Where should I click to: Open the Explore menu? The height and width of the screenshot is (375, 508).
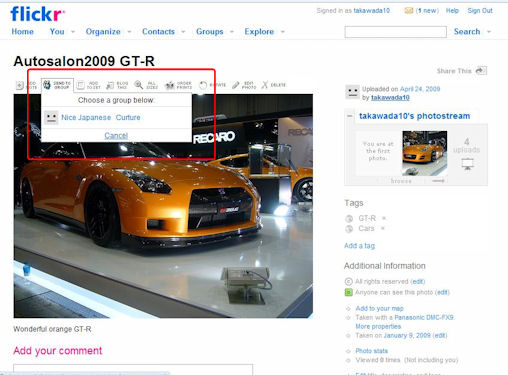[259, 32]
